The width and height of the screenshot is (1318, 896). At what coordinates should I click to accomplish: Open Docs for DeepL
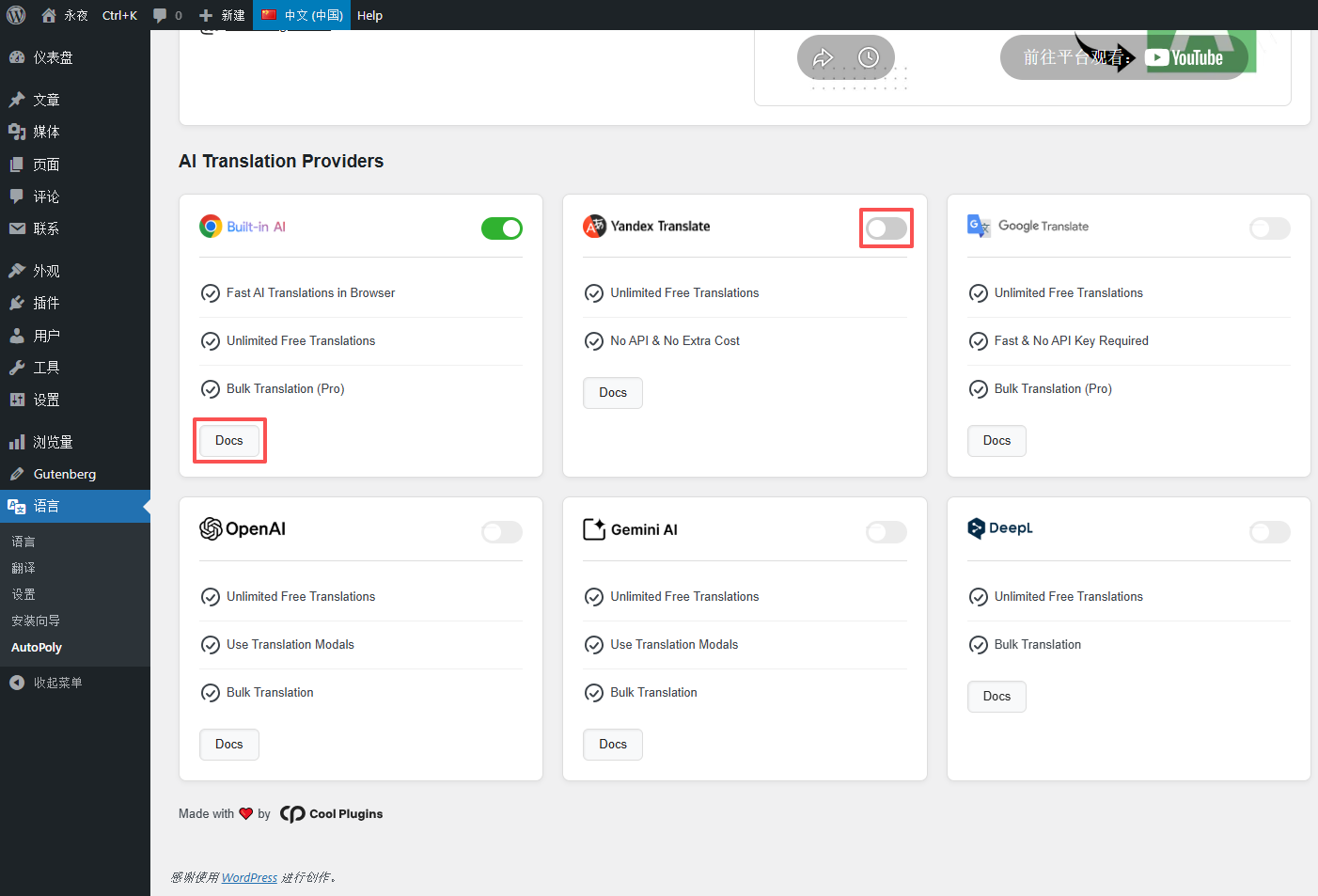click(996, 697)
